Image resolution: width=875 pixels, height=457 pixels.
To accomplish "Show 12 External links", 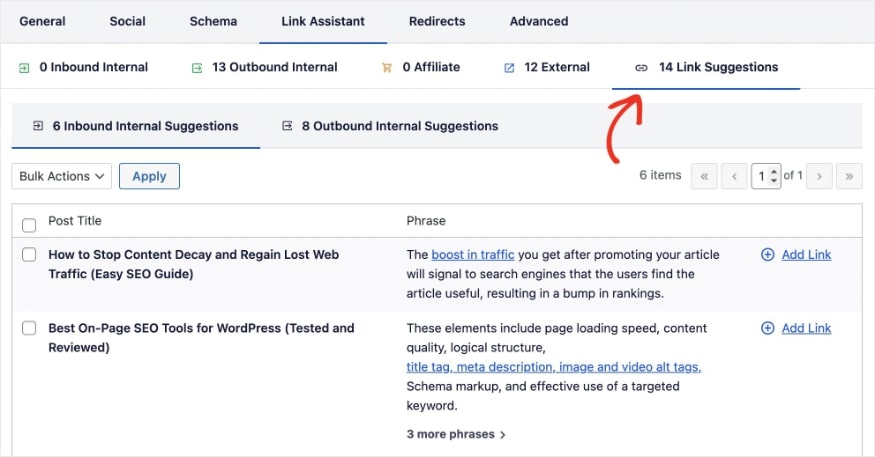I will click(556, 67).
